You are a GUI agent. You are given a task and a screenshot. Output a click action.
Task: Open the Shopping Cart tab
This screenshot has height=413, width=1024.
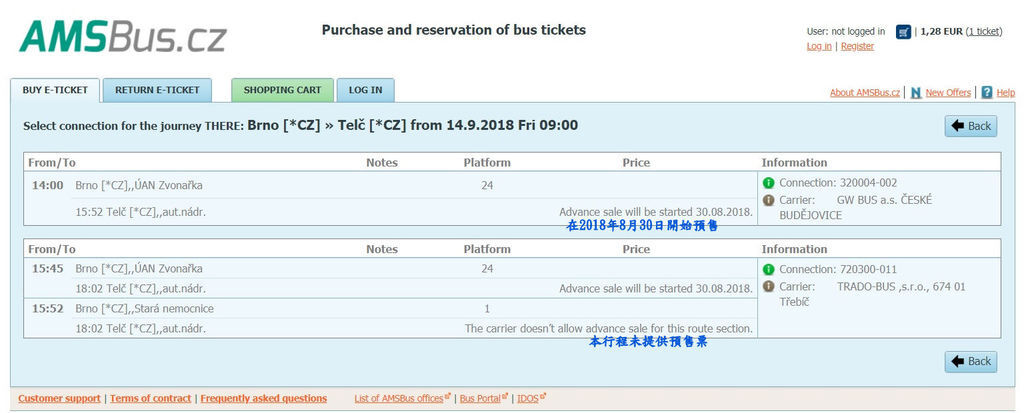coord(282,90)
